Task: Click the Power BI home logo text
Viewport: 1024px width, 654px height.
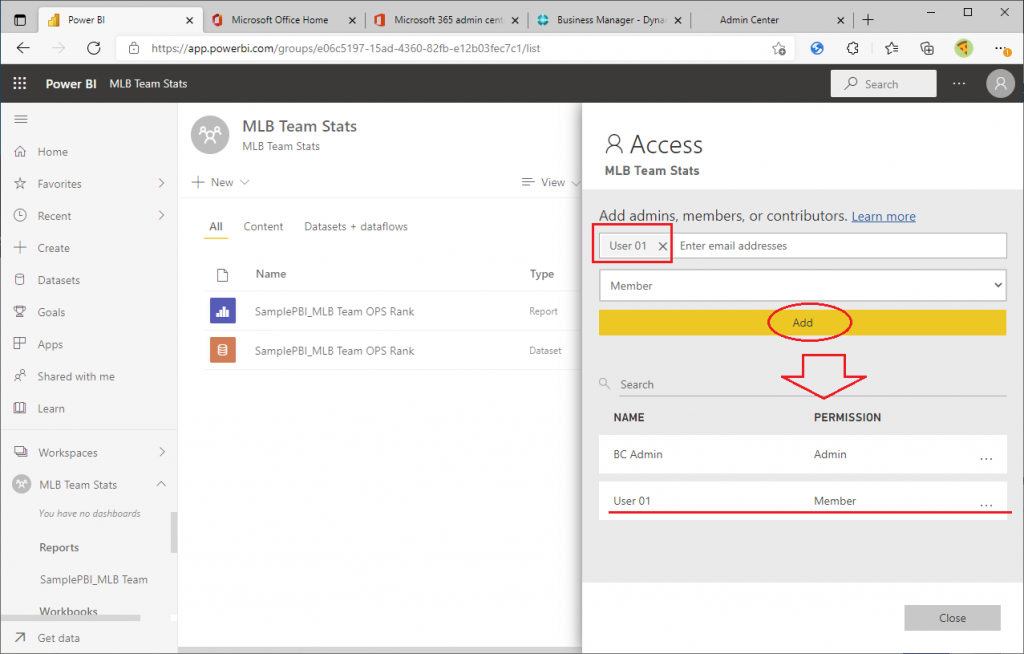Action: click(71, 84)
